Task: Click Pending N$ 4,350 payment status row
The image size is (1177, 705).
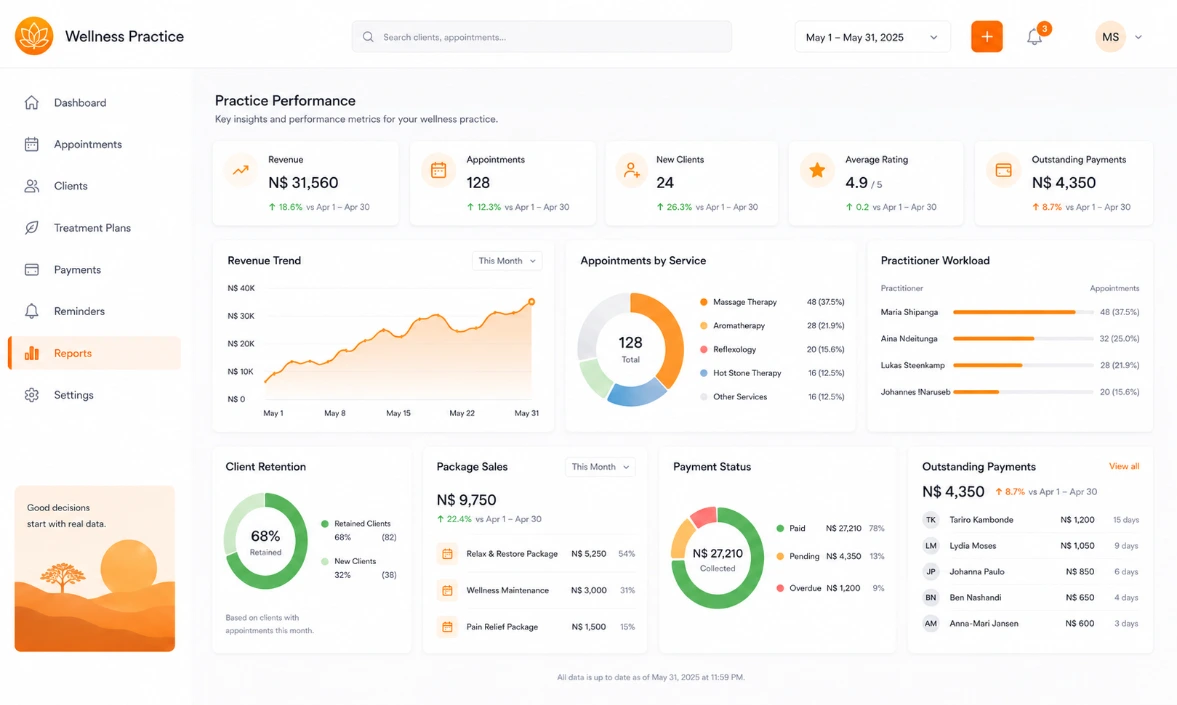Action: tap(830, 556)
